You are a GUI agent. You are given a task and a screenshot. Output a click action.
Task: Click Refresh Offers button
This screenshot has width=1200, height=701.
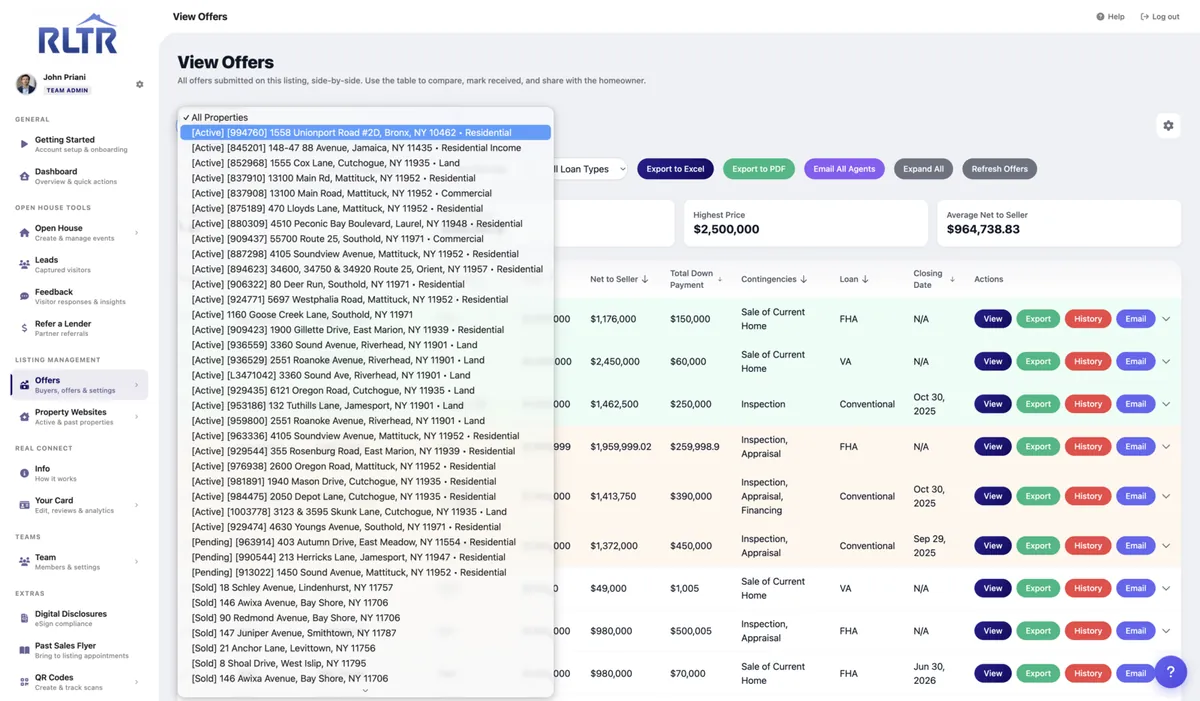click(999, 169)
